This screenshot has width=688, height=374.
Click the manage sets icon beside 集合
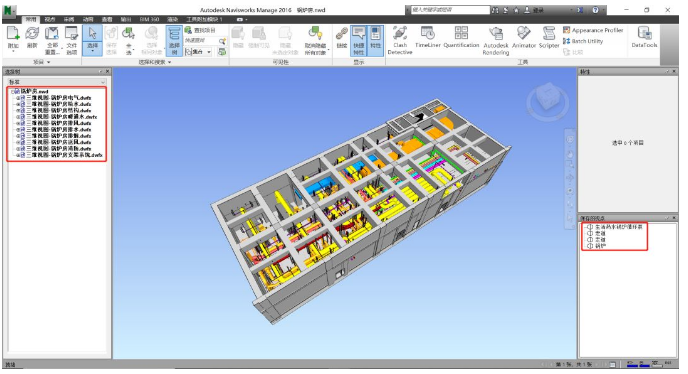[222, 52]
